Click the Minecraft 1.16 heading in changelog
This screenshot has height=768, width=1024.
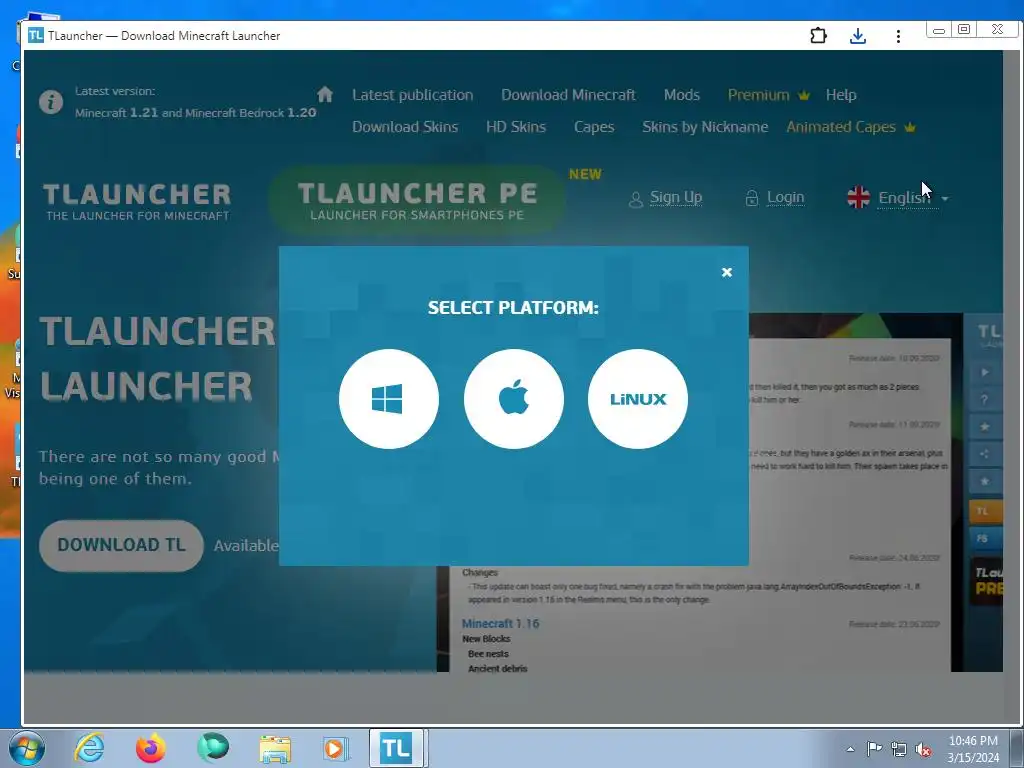[500, 624]
